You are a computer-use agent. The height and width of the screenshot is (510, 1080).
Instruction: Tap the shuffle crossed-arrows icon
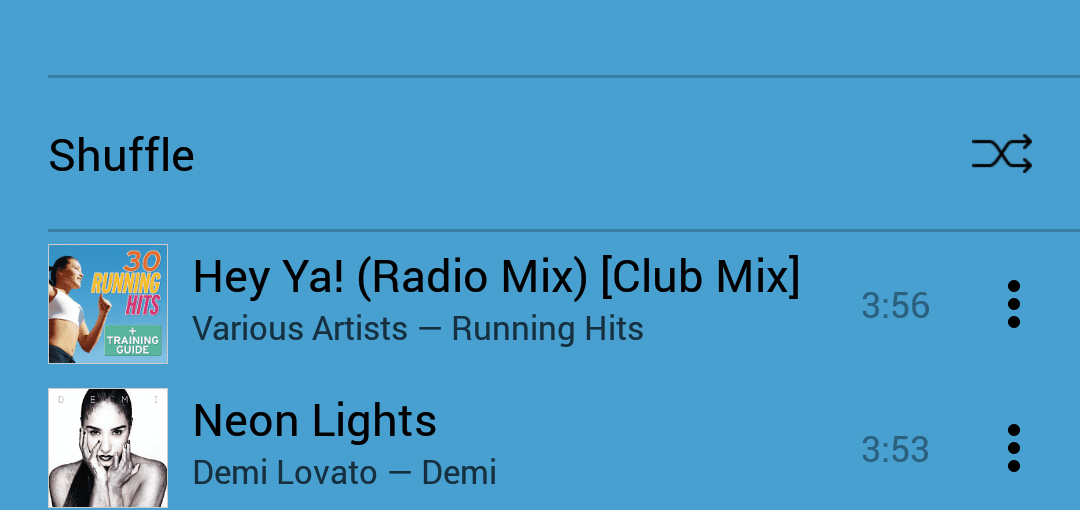pyautogui.click(x=1001, y=153)
